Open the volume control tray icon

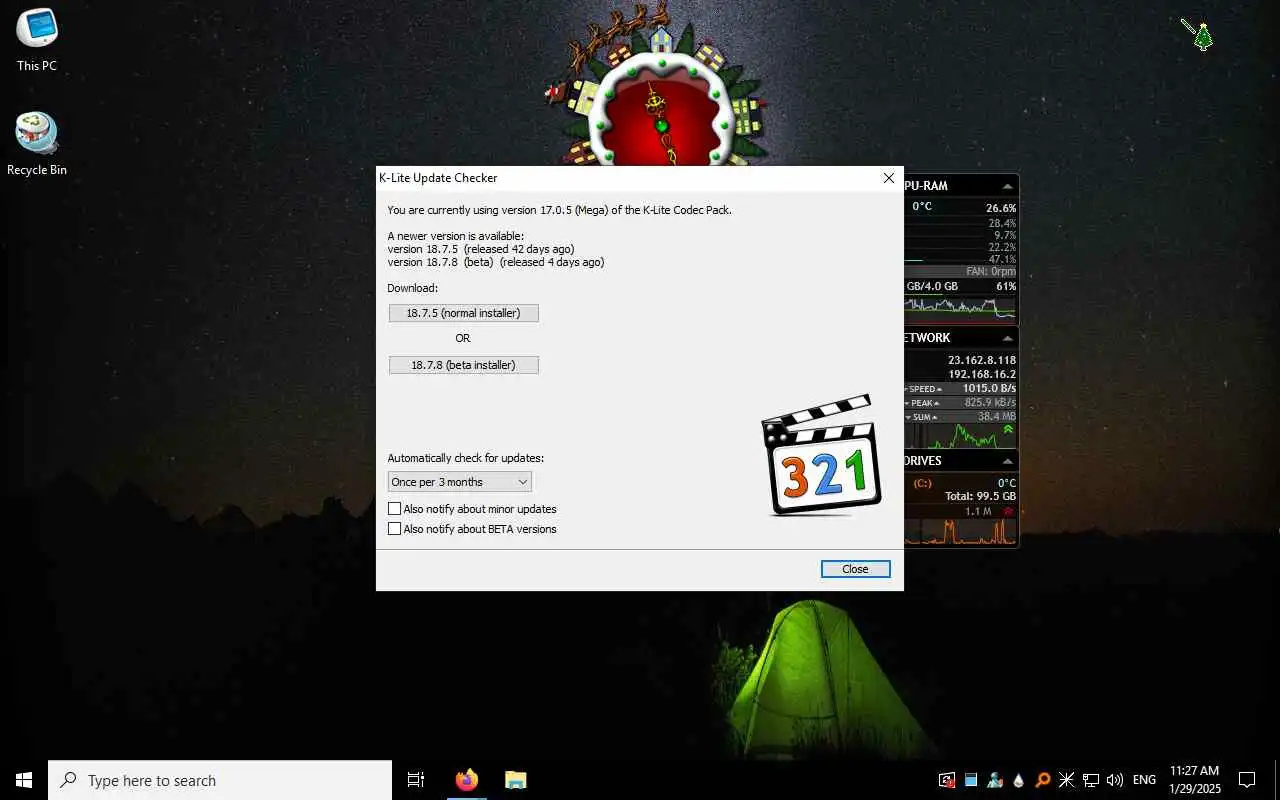pos(1115,780)
